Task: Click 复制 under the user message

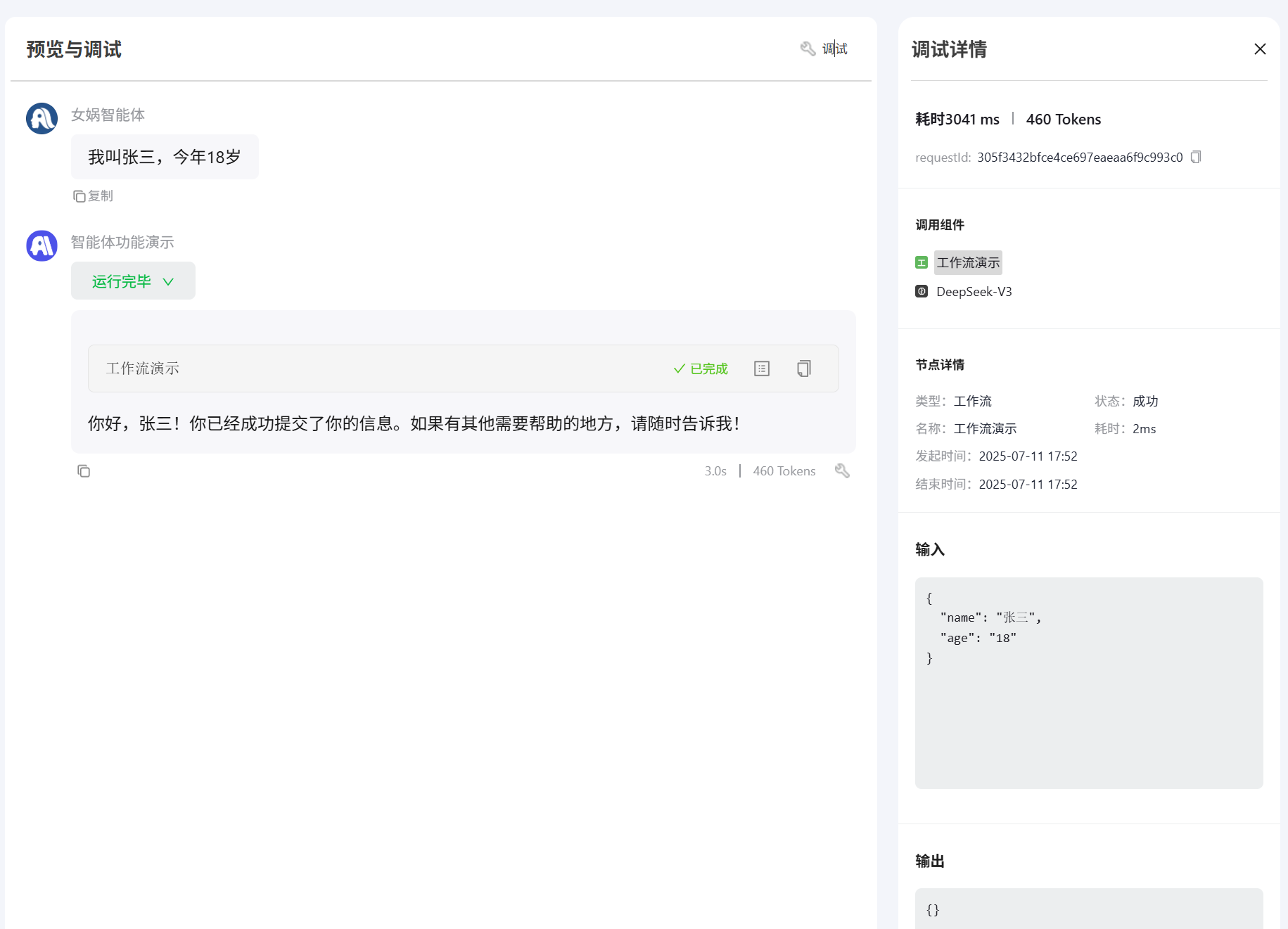Action: coord(94,196)
